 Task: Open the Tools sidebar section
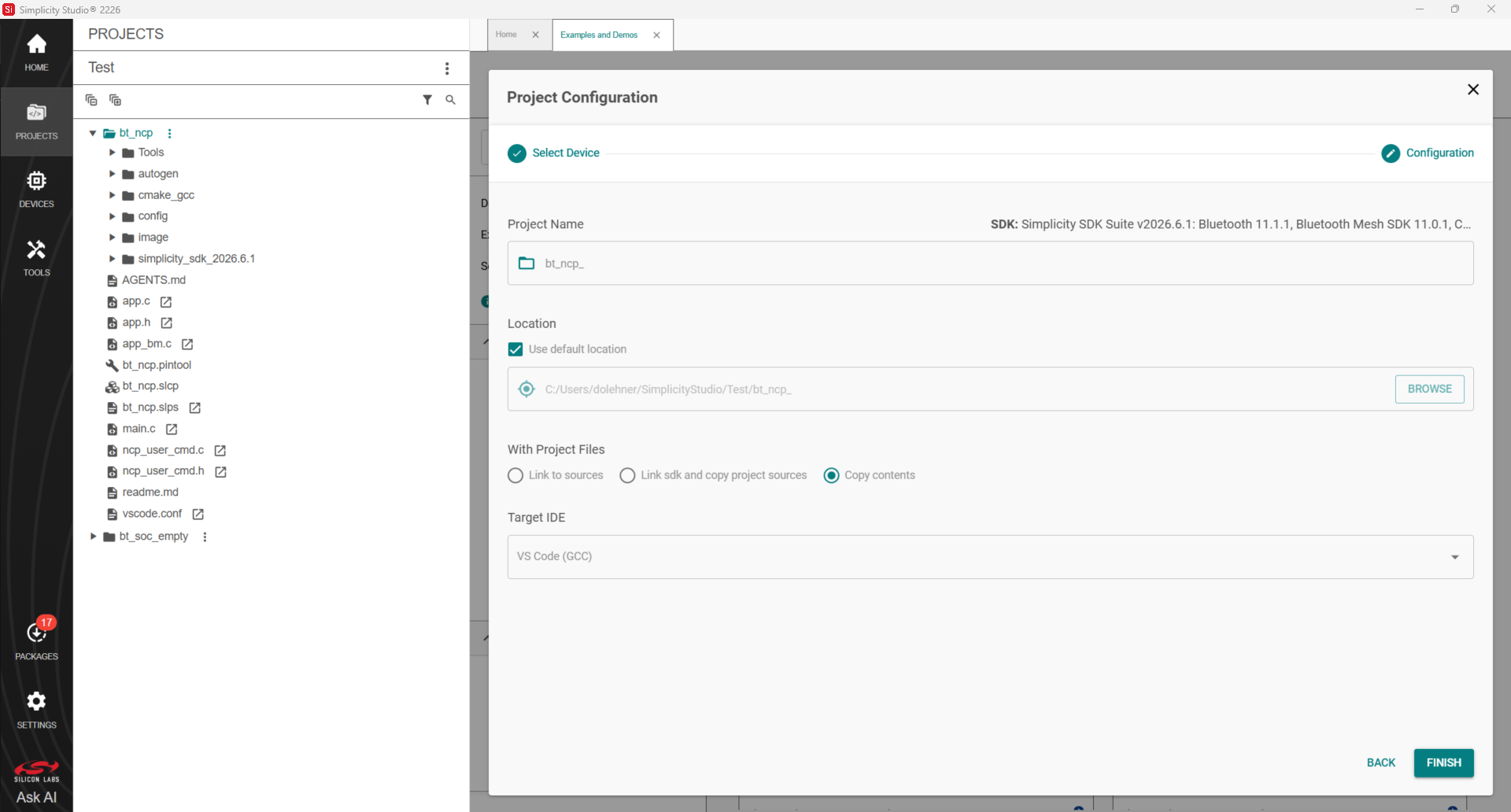pyautogui.click(x=36, y=258)
